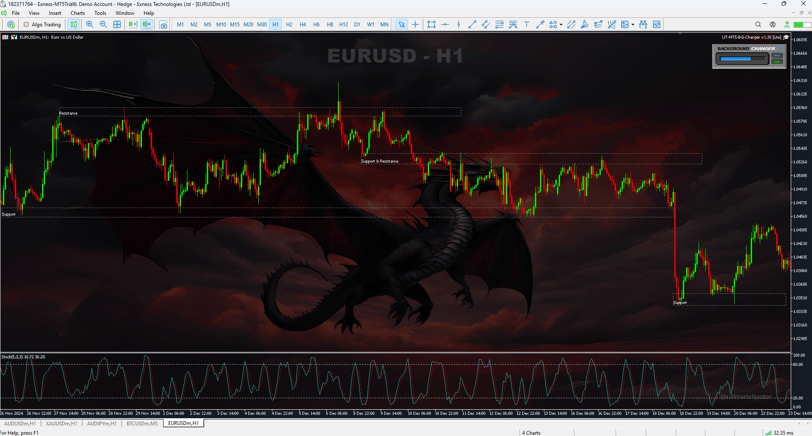The width and height of the screenshot is (812, 436).
Task: Select the equidistant channel tool
Action: tap(486, 24)
